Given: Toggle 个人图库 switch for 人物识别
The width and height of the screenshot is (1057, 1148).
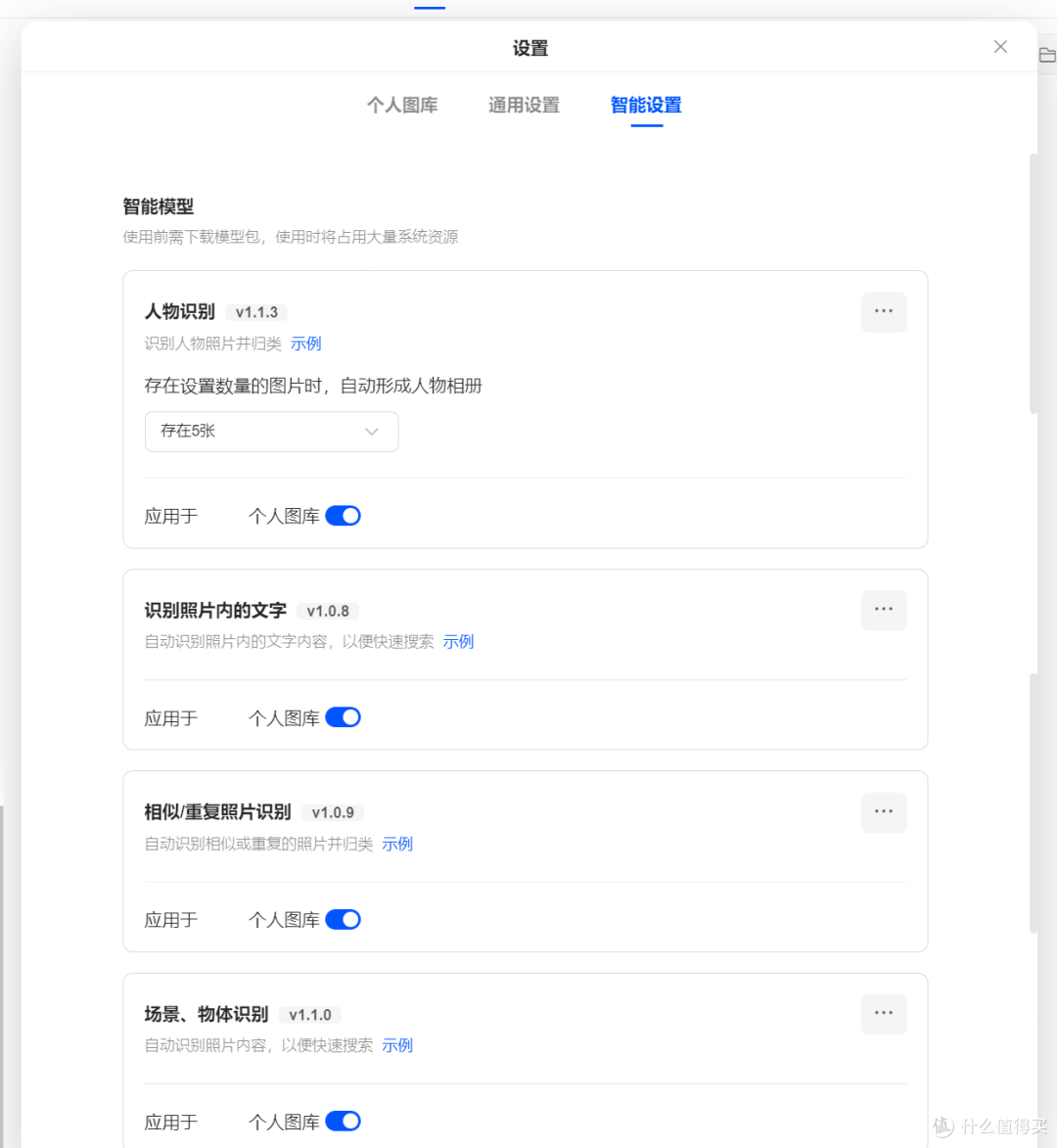Looking at the screenshot, I should (x=344, y=516).
